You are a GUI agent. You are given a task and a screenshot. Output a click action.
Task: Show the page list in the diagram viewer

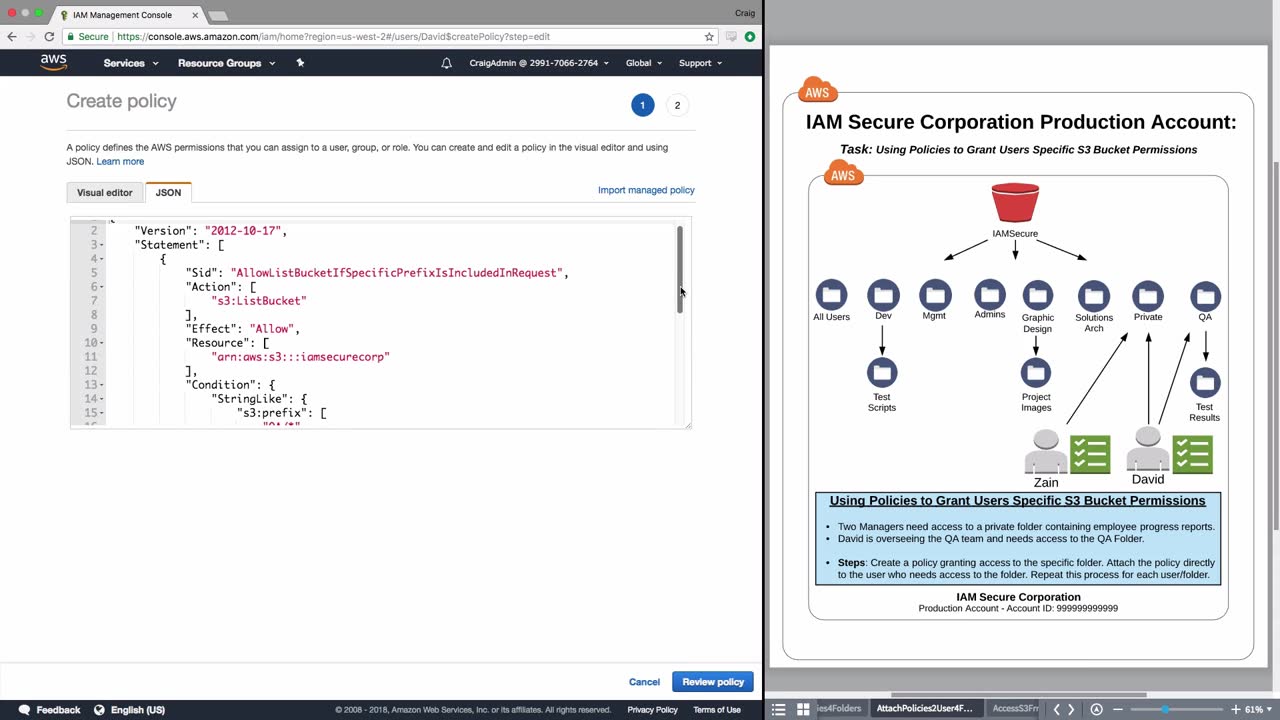(779, 709)
